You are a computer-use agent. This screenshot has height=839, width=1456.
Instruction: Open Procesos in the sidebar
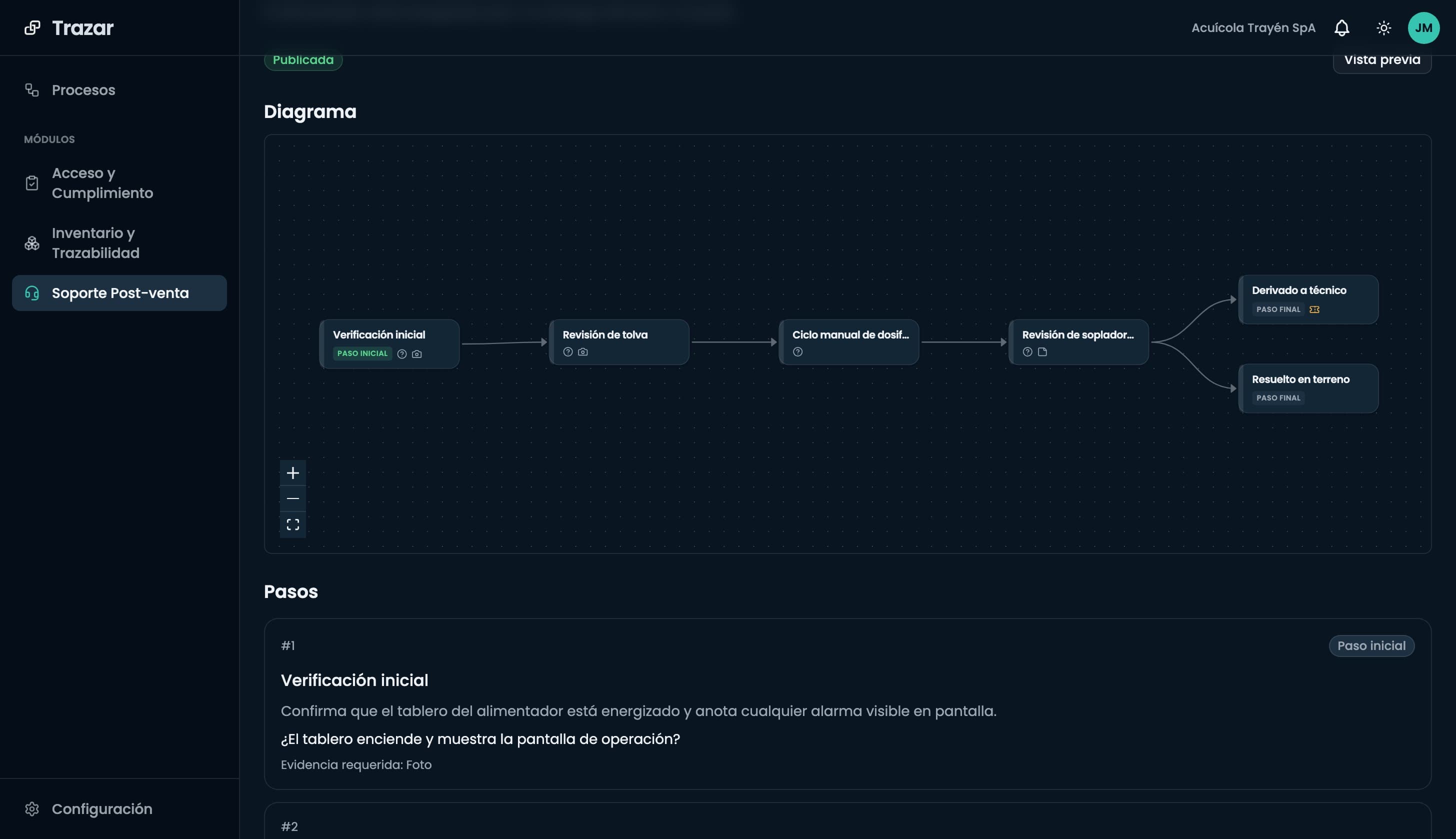pos(119,90)
